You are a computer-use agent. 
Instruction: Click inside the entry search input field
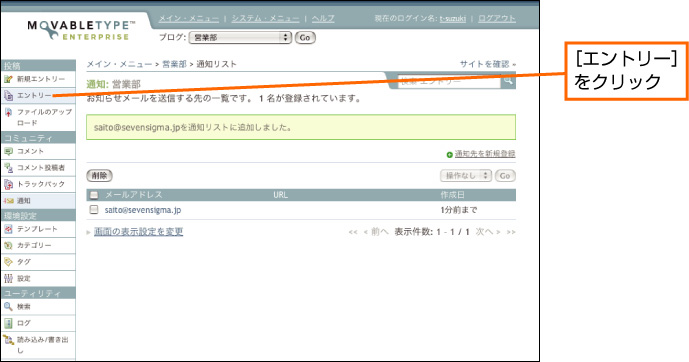449,81
